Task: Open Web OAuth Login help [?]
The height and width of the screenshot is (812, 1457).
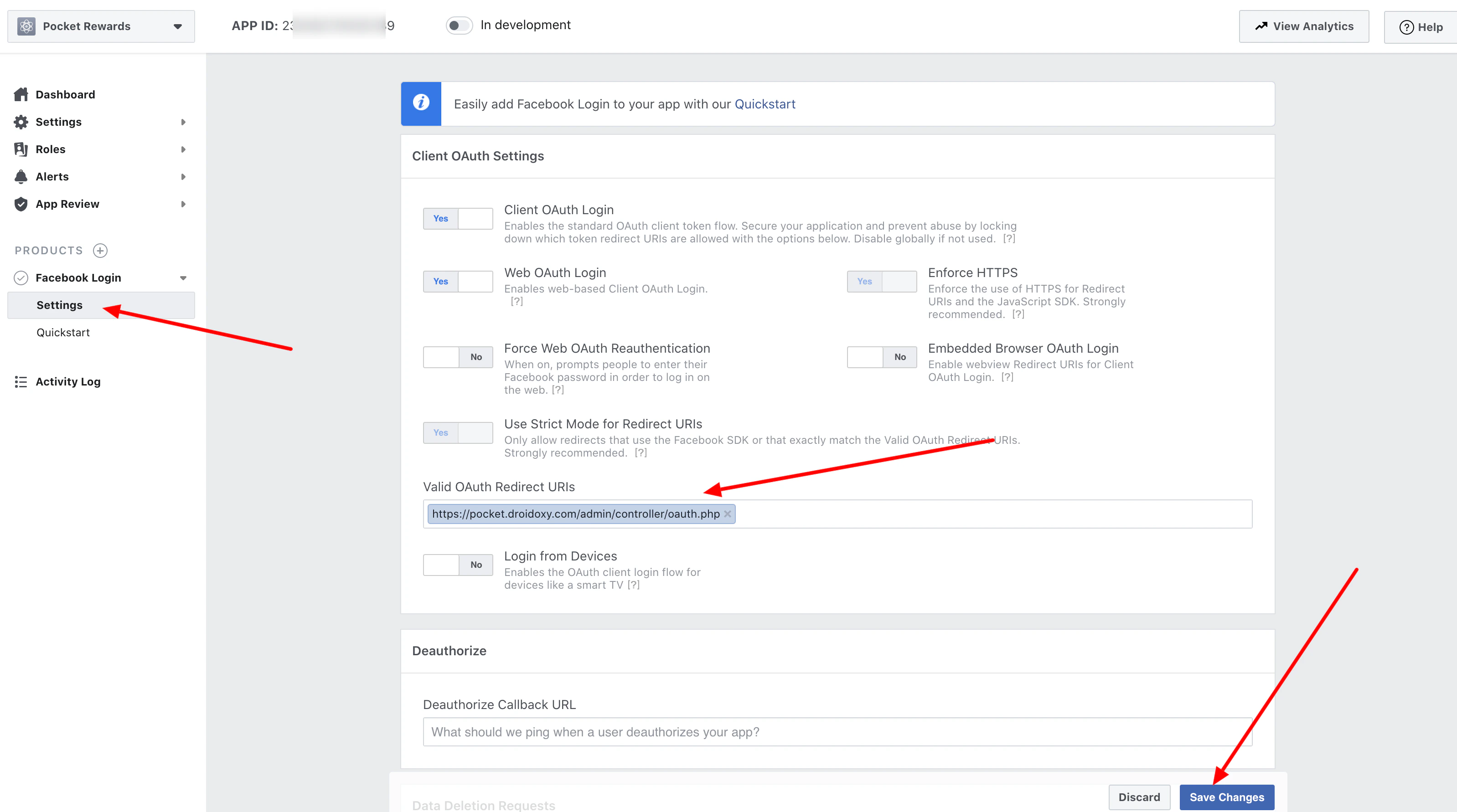Action: (517, 301)
